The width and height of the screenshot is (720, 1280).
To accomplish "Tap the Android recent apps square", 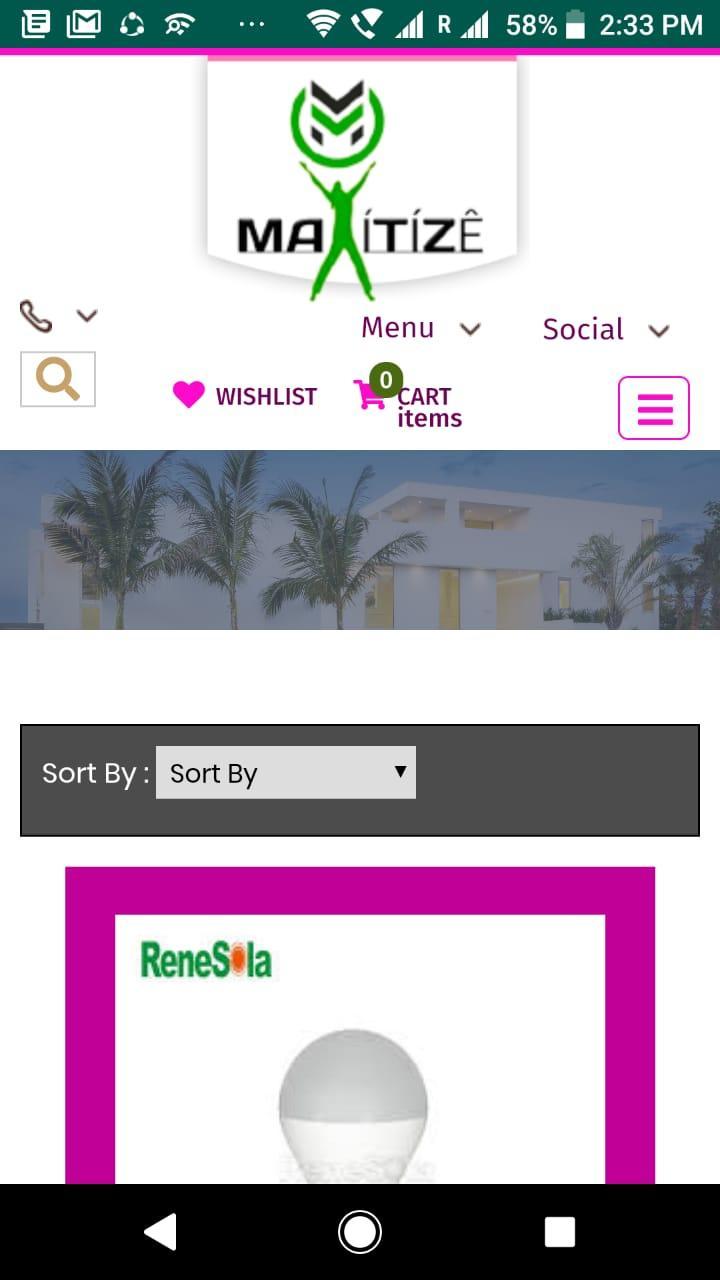I will coord(559,1232).
